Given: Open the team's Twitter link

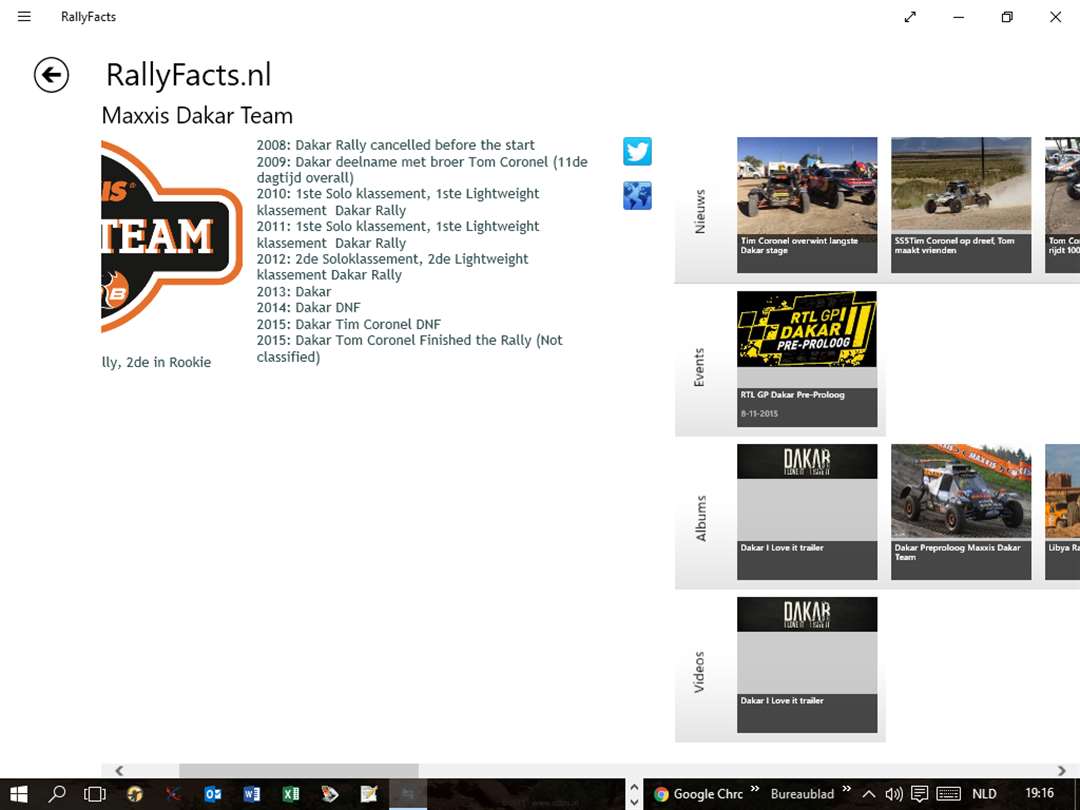Looking at the screenshot, I should click(637, 151).
